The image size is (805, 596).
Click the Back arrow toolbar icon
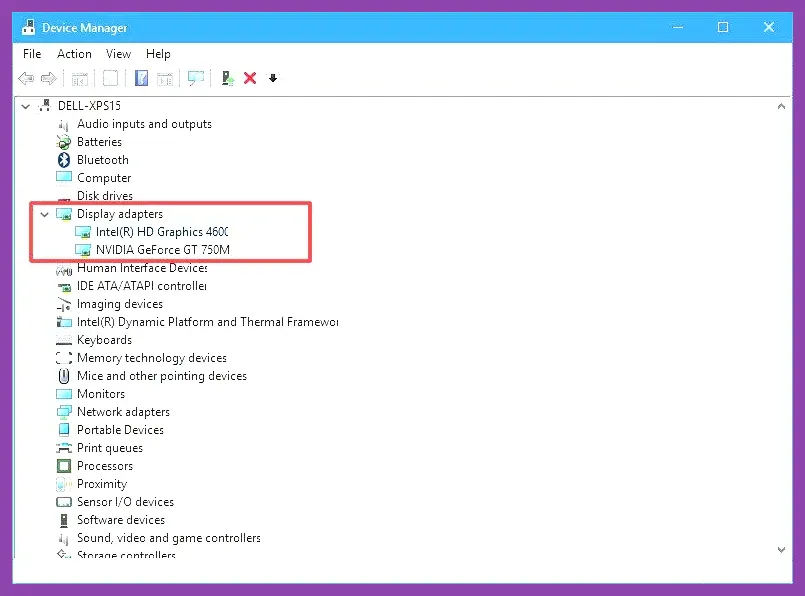coord(26,79)
